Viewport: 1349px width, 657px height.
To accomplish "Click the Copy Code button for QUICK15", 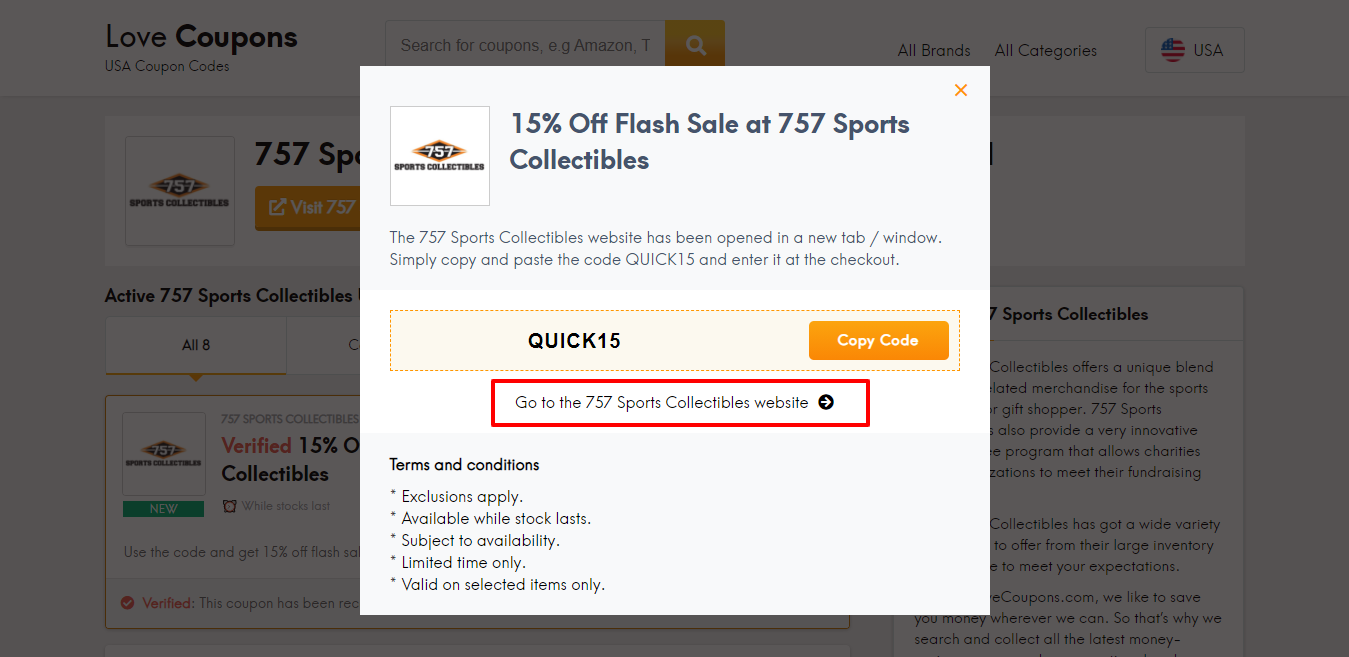I will click(x=878, y=340).
